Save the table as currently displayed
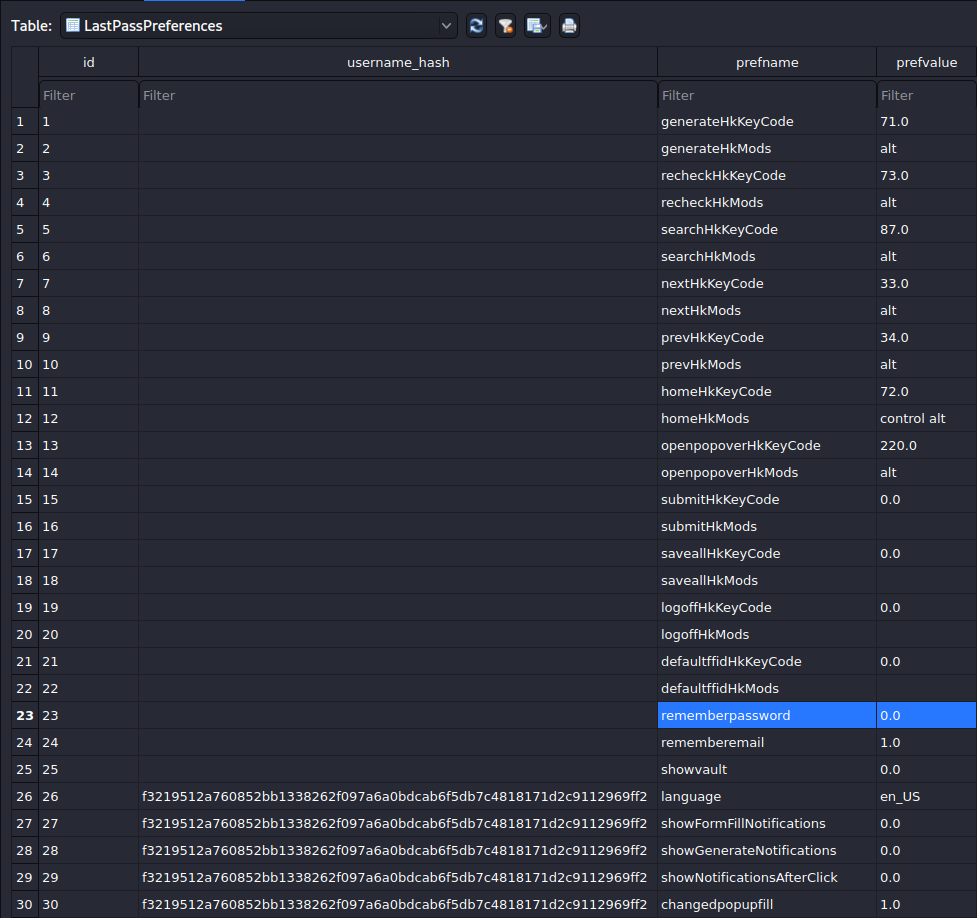The image size is (977, 918). coord(537,25)
